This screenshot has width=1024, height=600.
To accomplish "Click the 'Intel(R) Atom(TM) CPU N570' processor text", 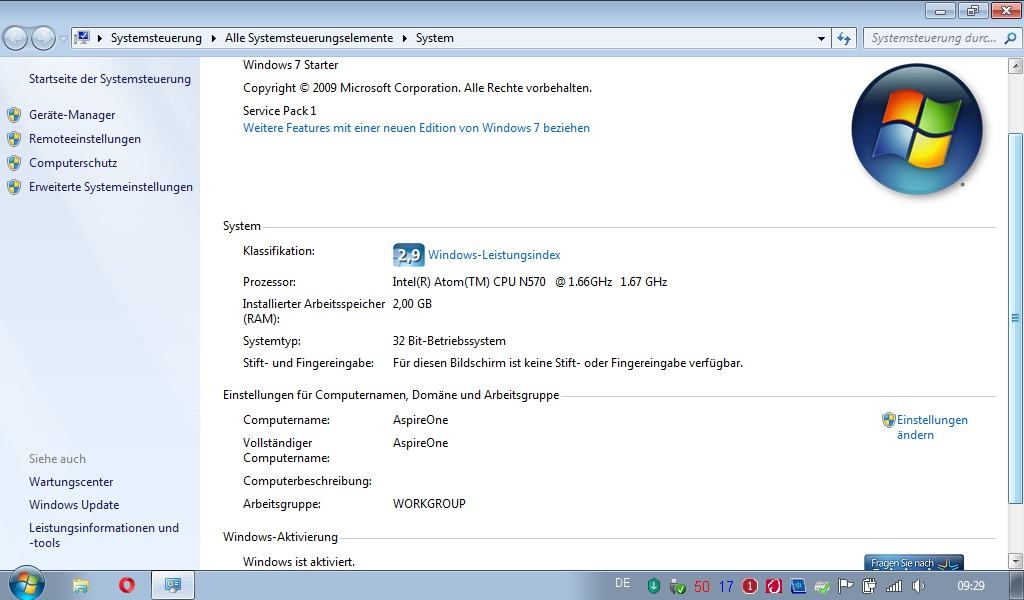I will 469,282.
